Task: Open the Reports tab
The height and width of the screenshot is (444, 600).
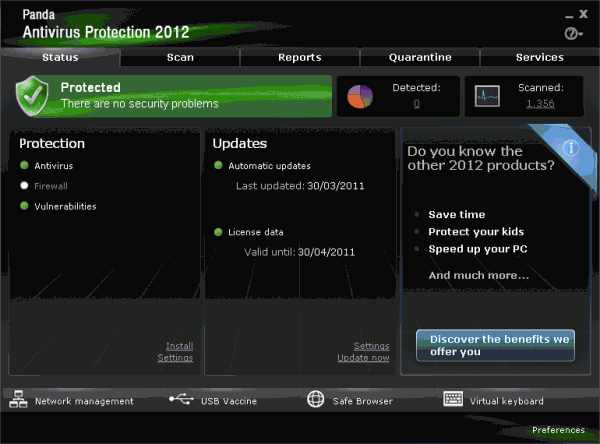Action: 300,57
